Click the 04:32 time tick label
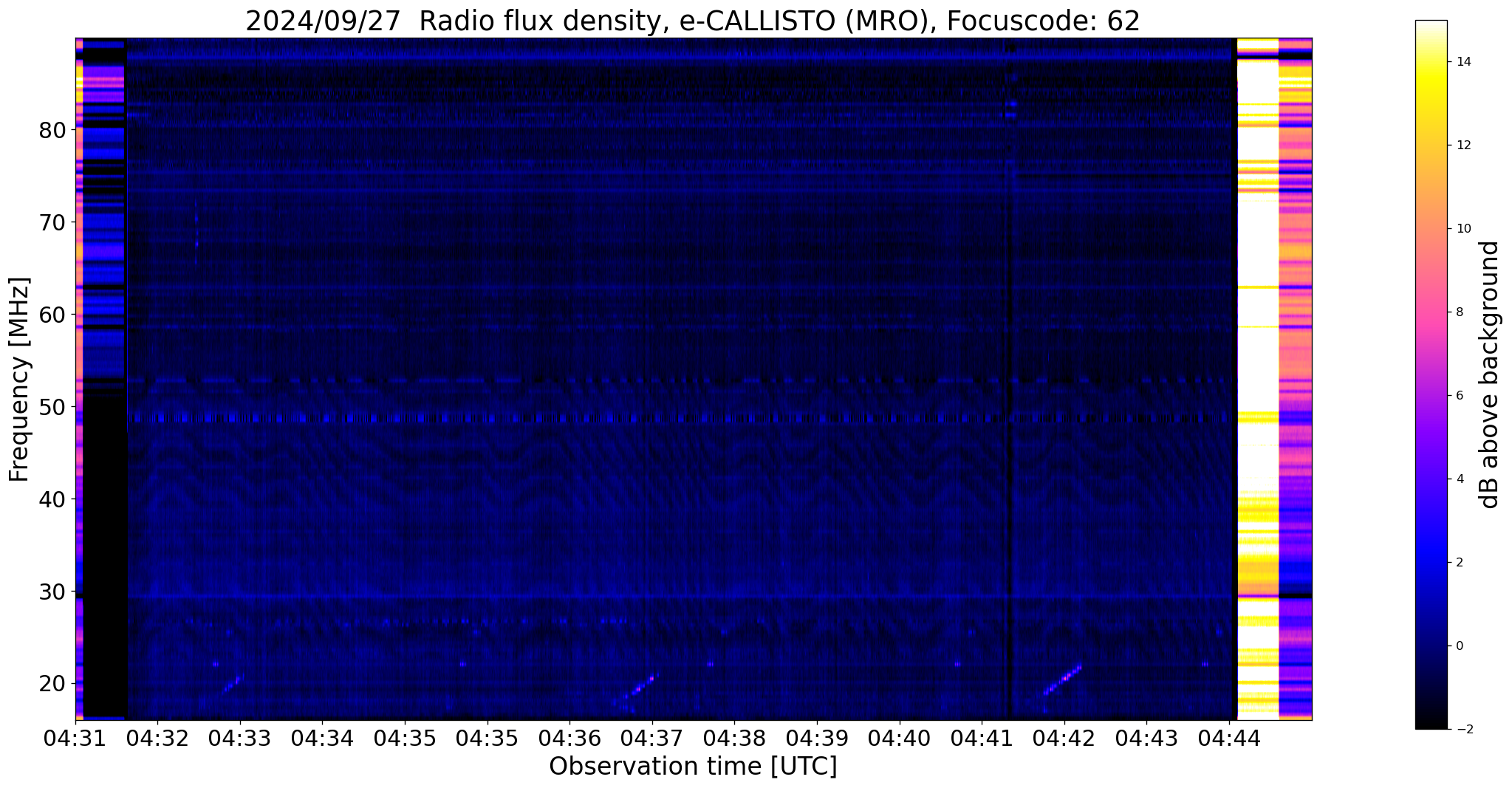 (x=157, y=737)
